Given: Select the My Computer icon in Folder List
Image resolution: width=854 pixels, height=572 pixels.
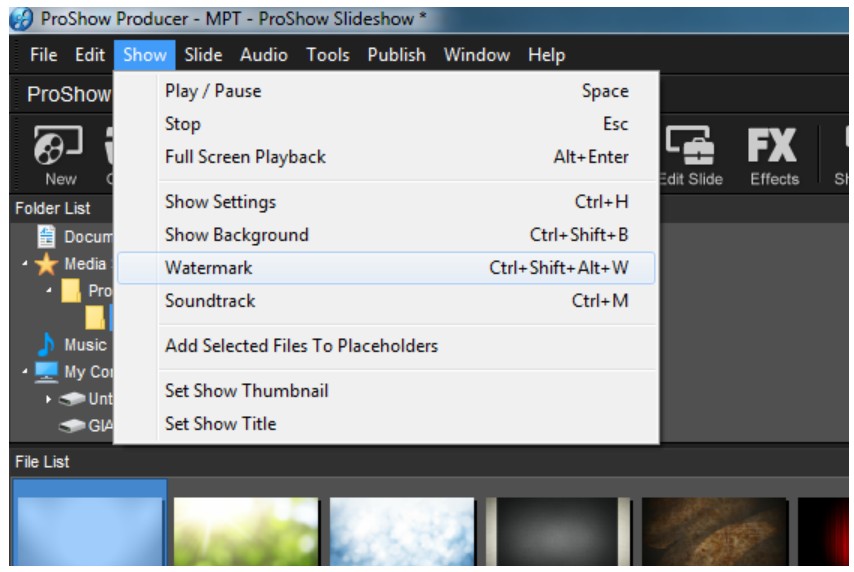Looking at the screenshot, I should pyautogui.click(x=46, y=372).
